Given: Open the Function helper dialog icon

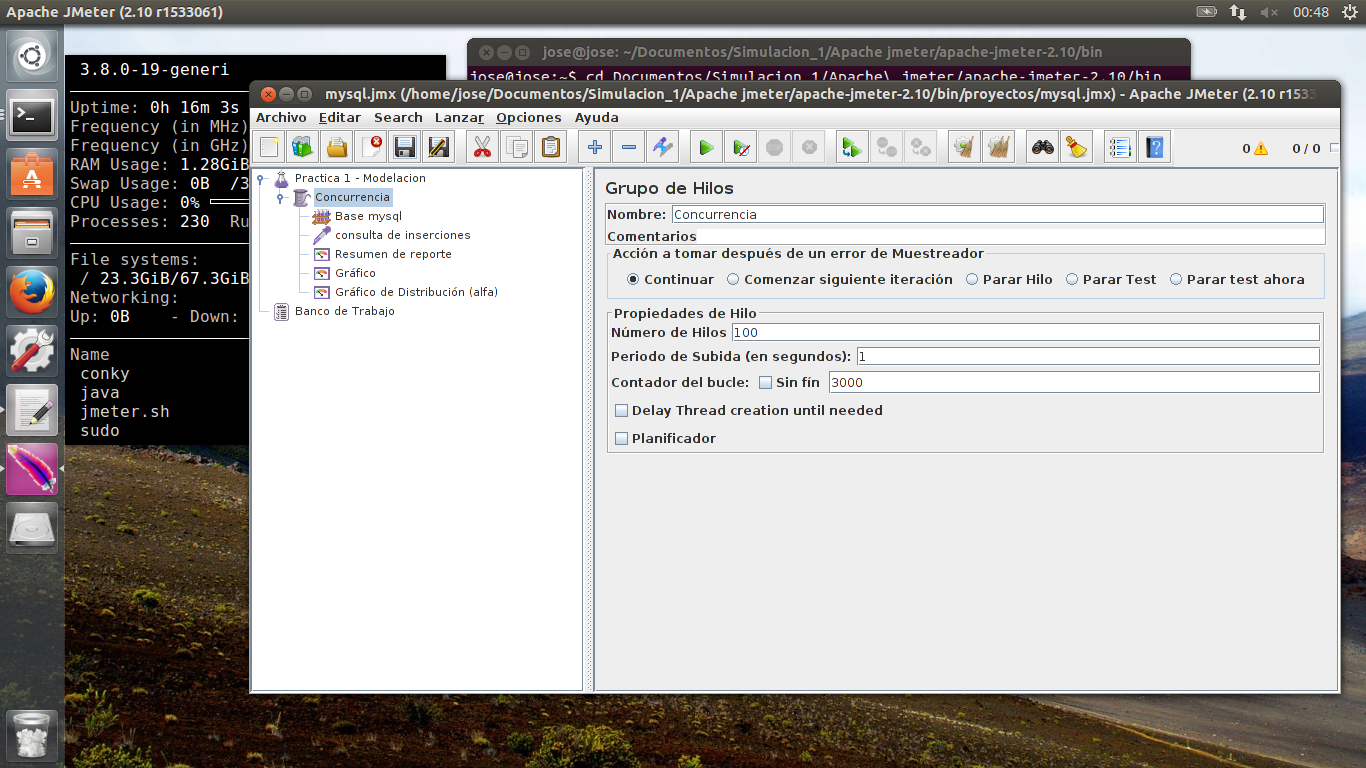Looking at the screenshot, I should 1120,148.
